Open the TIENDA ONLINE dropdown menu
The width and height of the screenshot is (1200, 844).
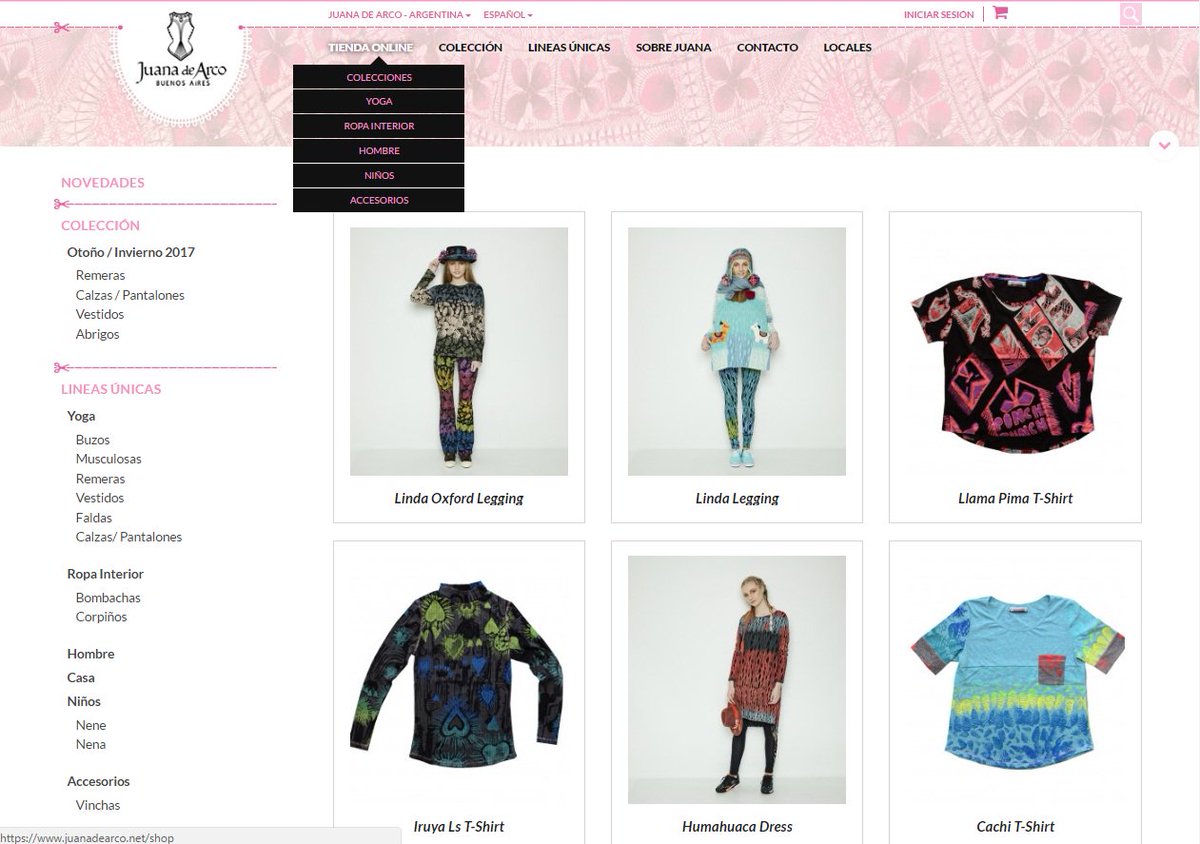point(370,47)
